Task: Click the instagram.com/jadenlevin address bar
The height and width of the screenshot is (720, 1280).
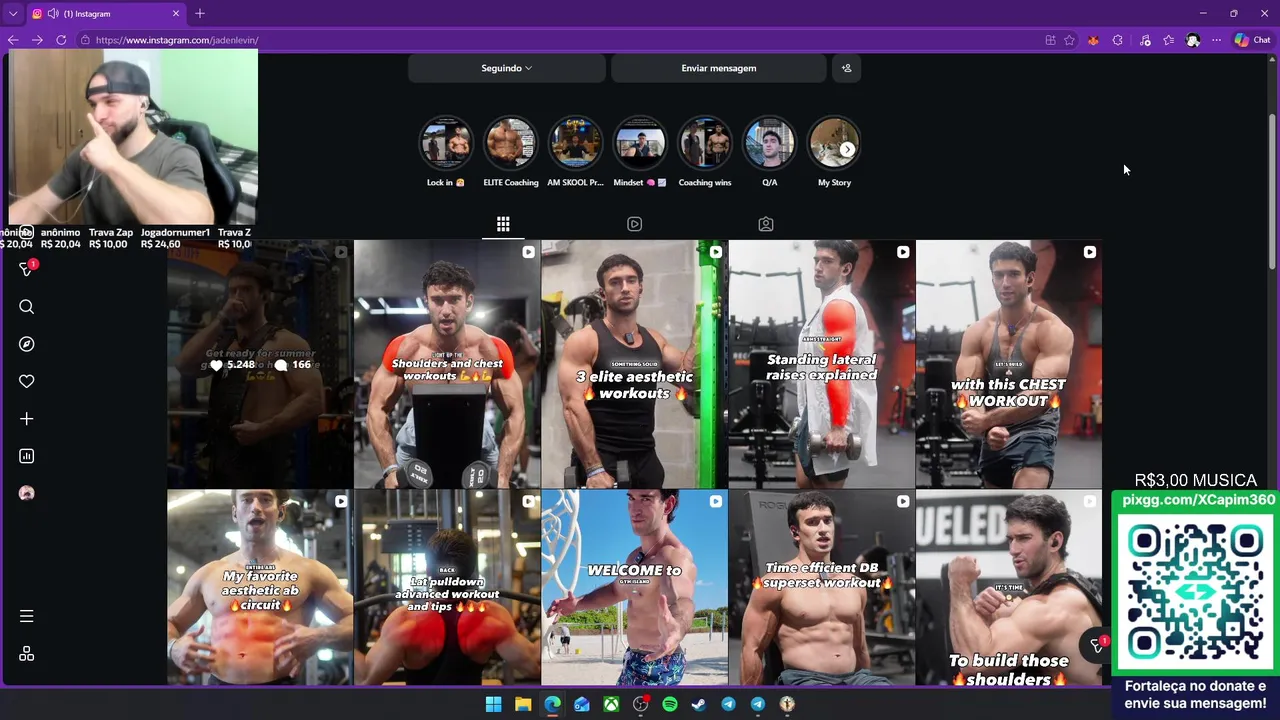Action: click(x=560, y=40)
